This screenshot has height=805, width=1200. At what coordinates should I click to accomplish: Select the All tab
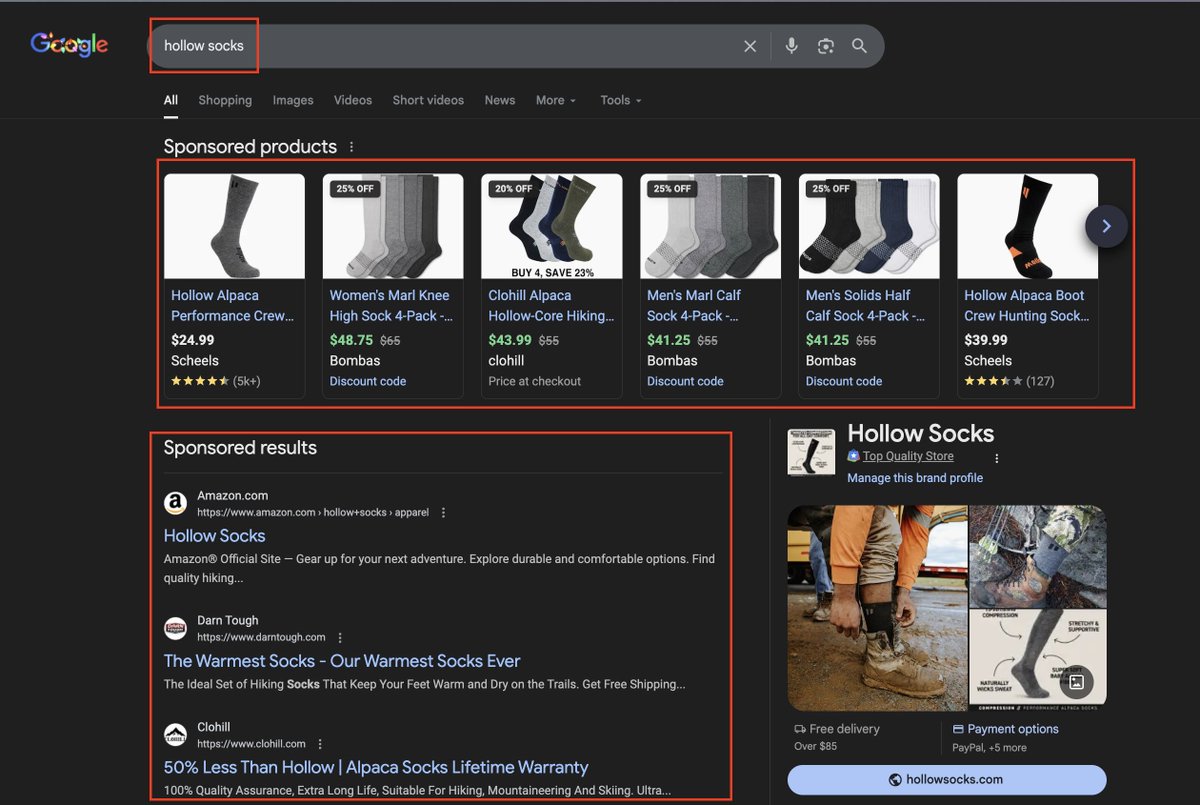click(171, 100)
